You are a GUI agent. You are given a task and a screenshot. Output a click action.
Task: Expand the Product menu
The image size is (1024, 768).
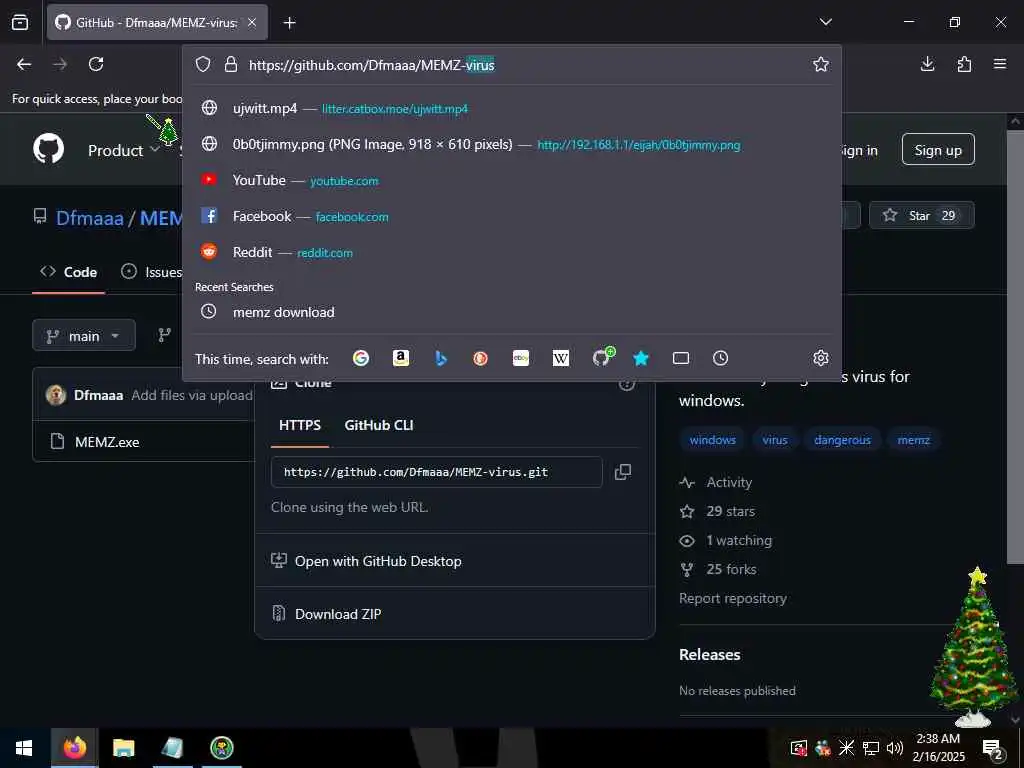(123, 150)
